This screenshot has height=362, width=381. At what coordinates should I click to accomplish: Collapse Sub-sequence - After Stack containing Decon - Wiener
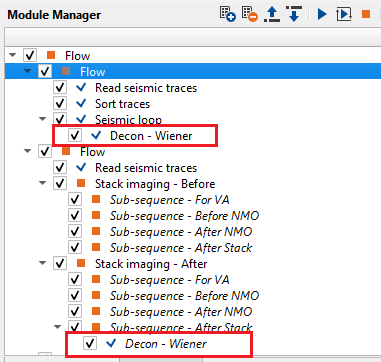tap(58, 327)
